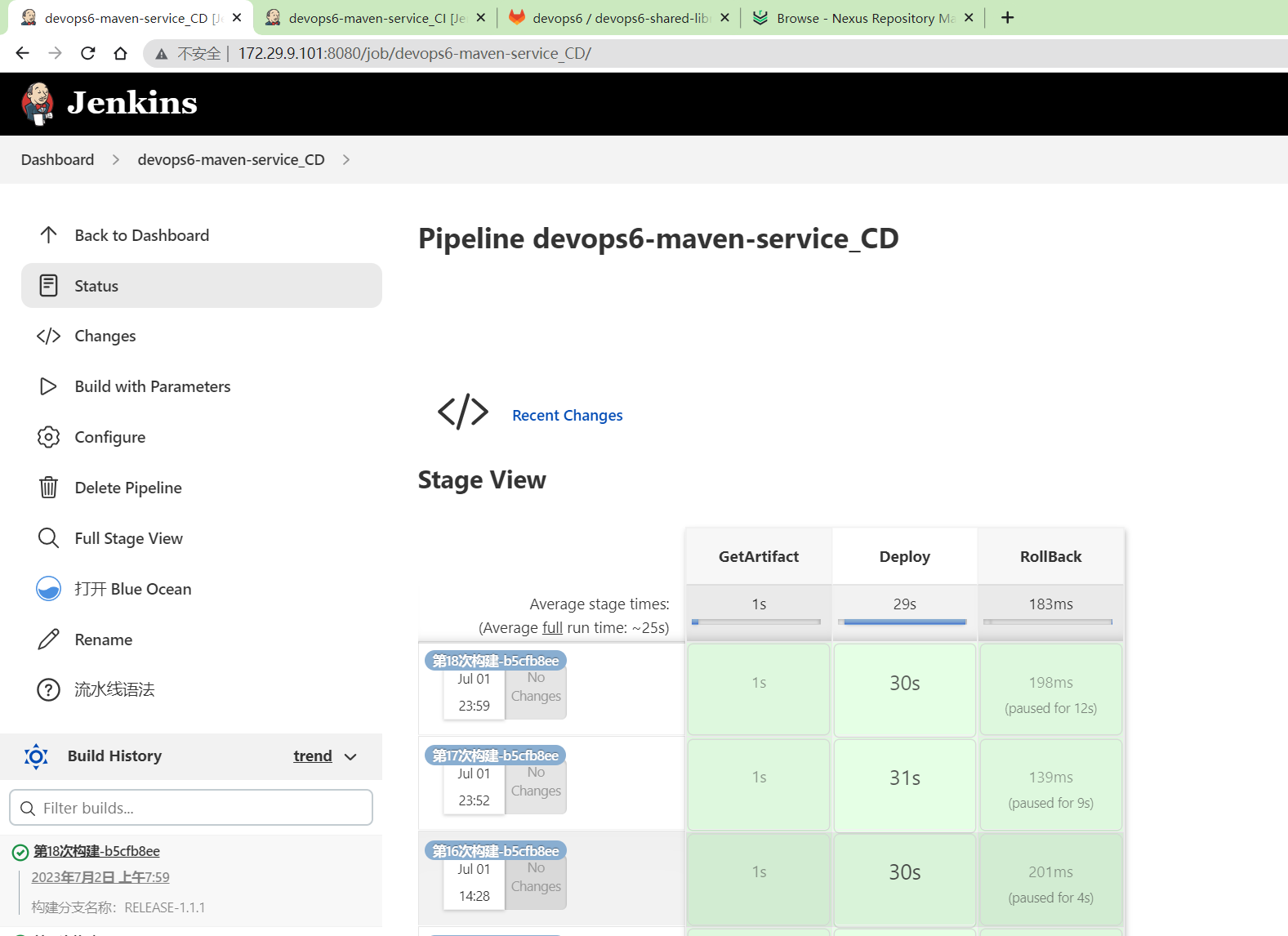
Task: Click build 18 success checkmark icon
Action: coord(20,853)
